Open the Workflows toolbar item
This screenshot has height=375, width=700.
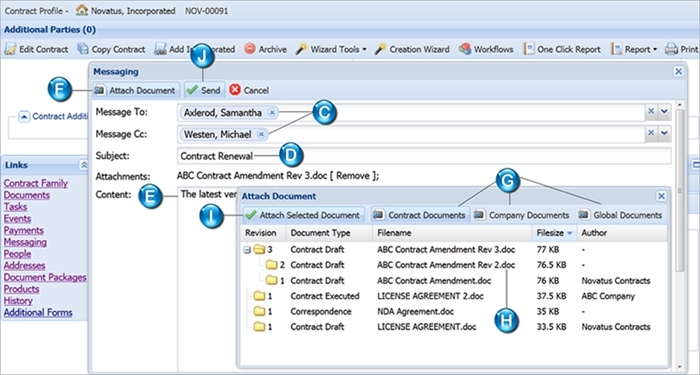tap(486, 49)
